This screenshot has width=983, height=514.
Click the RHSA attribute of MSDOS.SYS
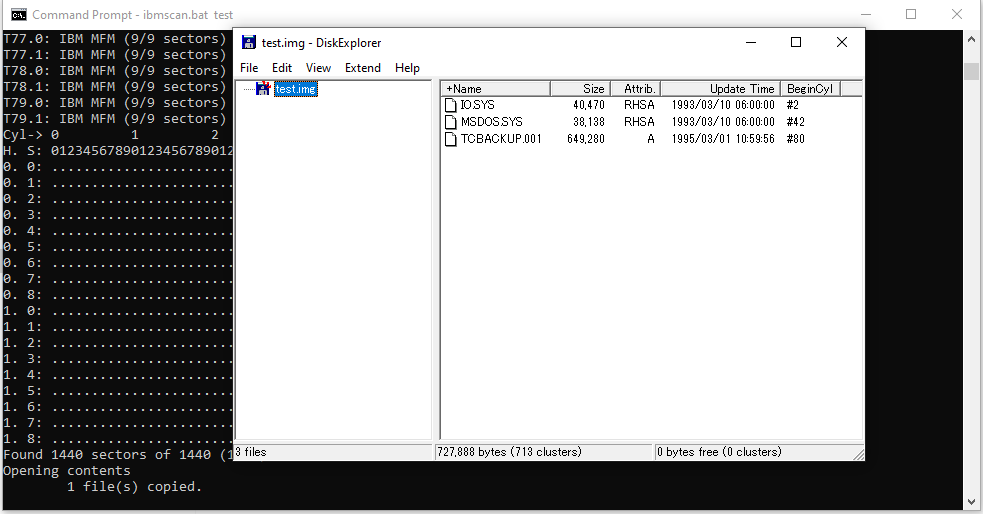click(x=639, y=122)
